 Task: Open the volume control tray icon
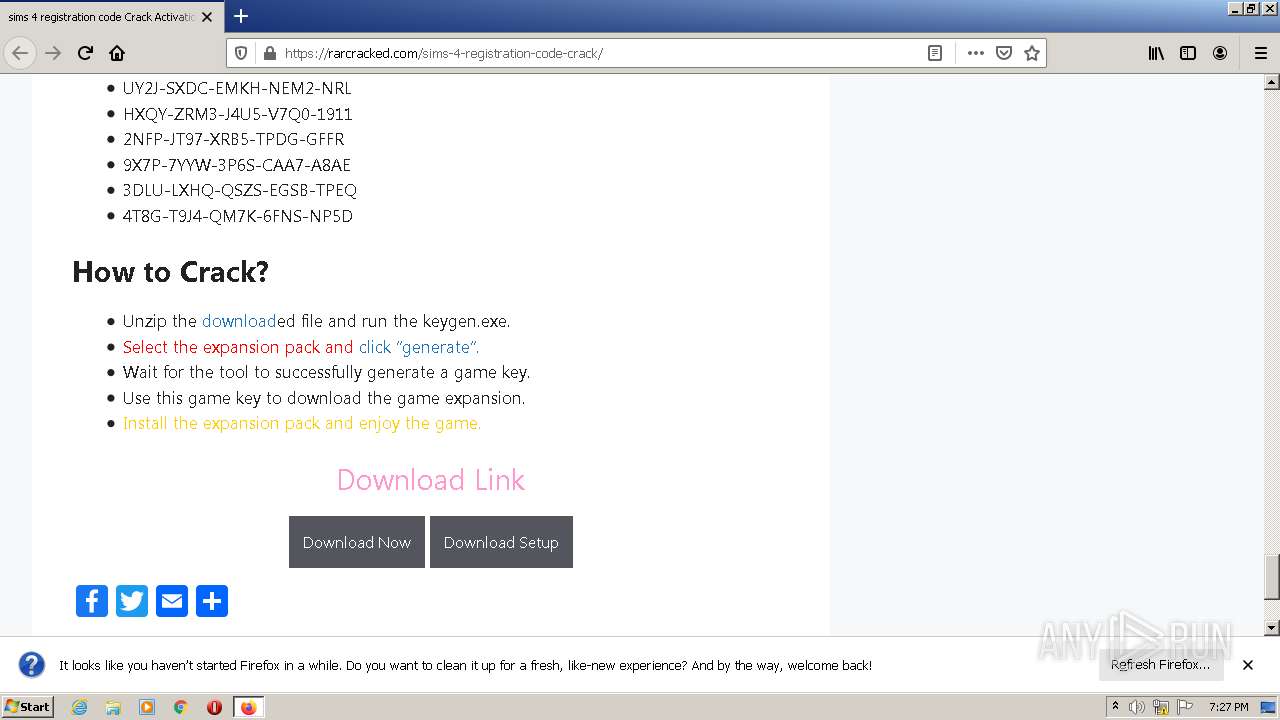[1137, 707]
